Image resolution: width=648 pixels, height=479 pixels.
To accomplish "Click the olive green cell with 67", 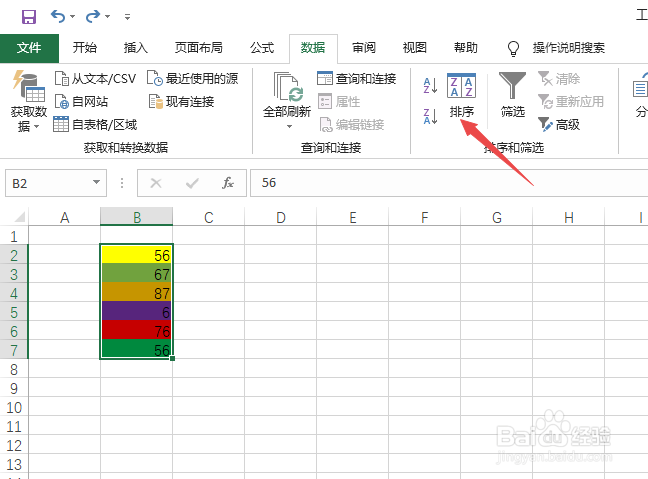I will tap(136, 274).
